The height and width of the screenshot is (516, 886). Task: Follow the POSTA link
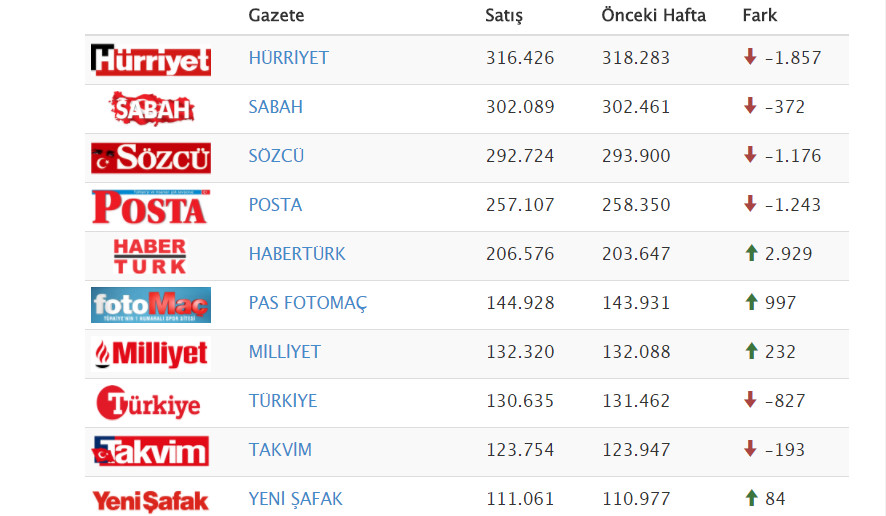point(275,205)
